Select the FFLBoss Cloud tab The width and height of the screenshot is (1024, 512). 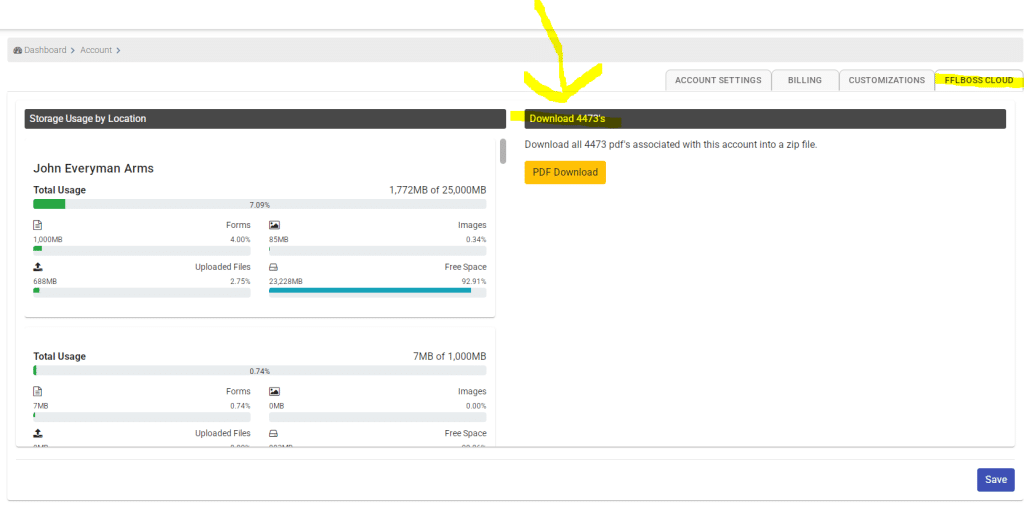[978, 80]
